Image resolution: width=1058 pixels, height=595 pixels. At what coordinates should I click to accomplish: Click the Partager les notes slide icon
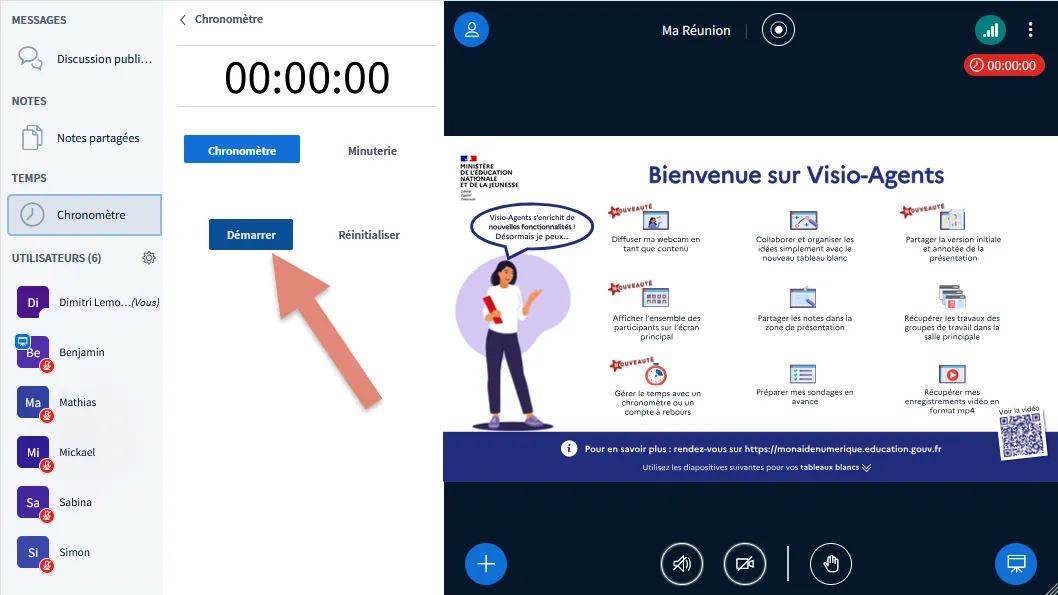point(803,298)
